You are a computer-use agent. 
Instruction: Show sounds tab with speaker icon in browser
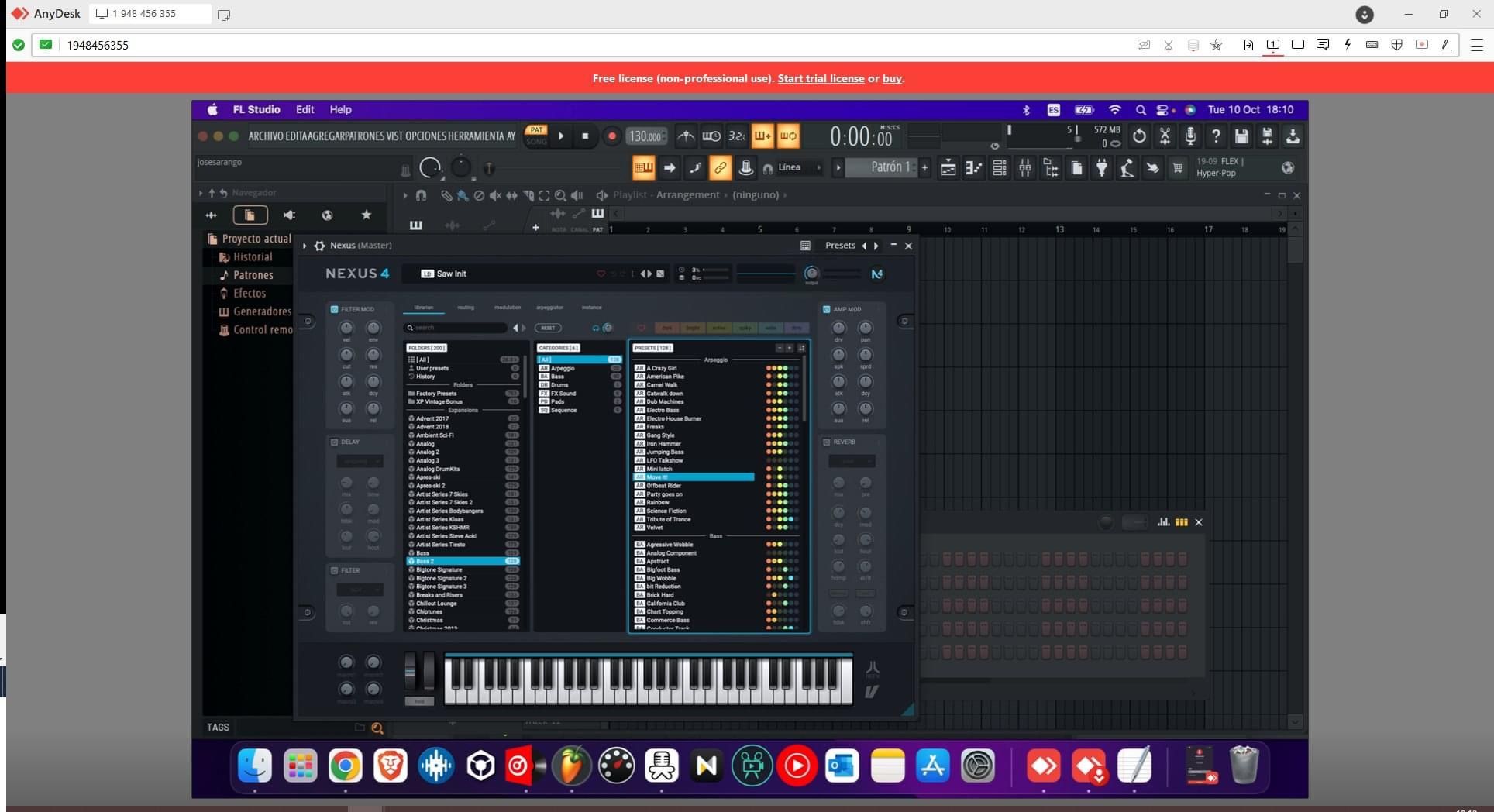(x=289, y=215)
